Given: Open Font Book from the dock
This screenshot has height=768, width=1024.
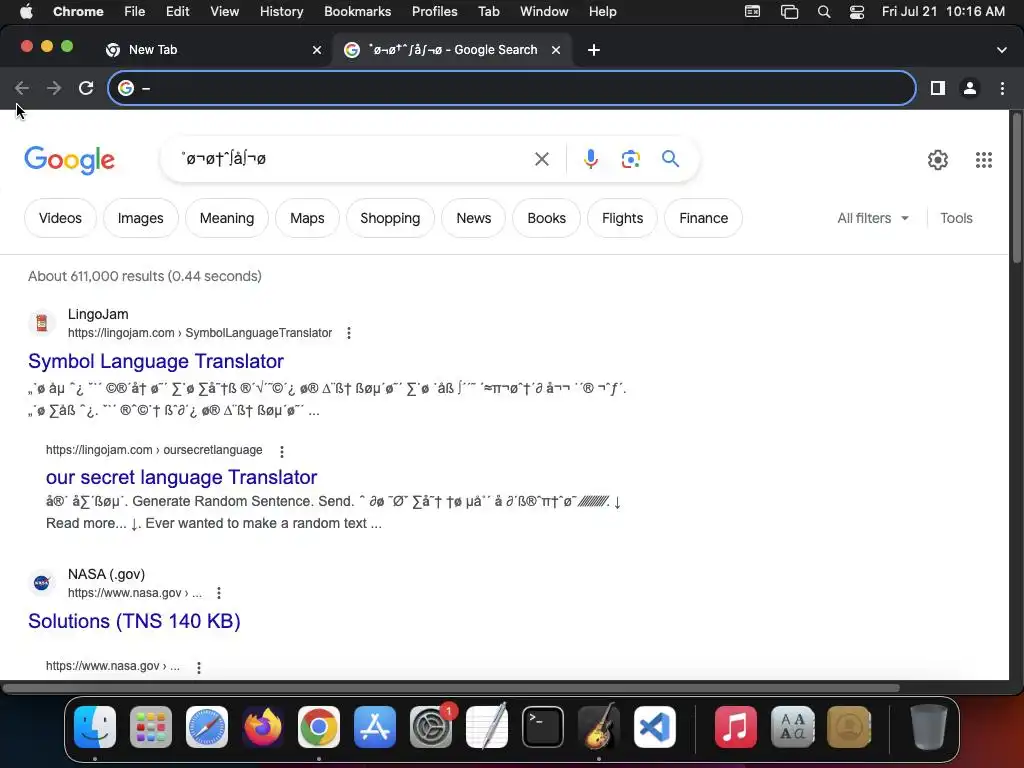Looking at the screenshot, I should click(x=792, y=727).
